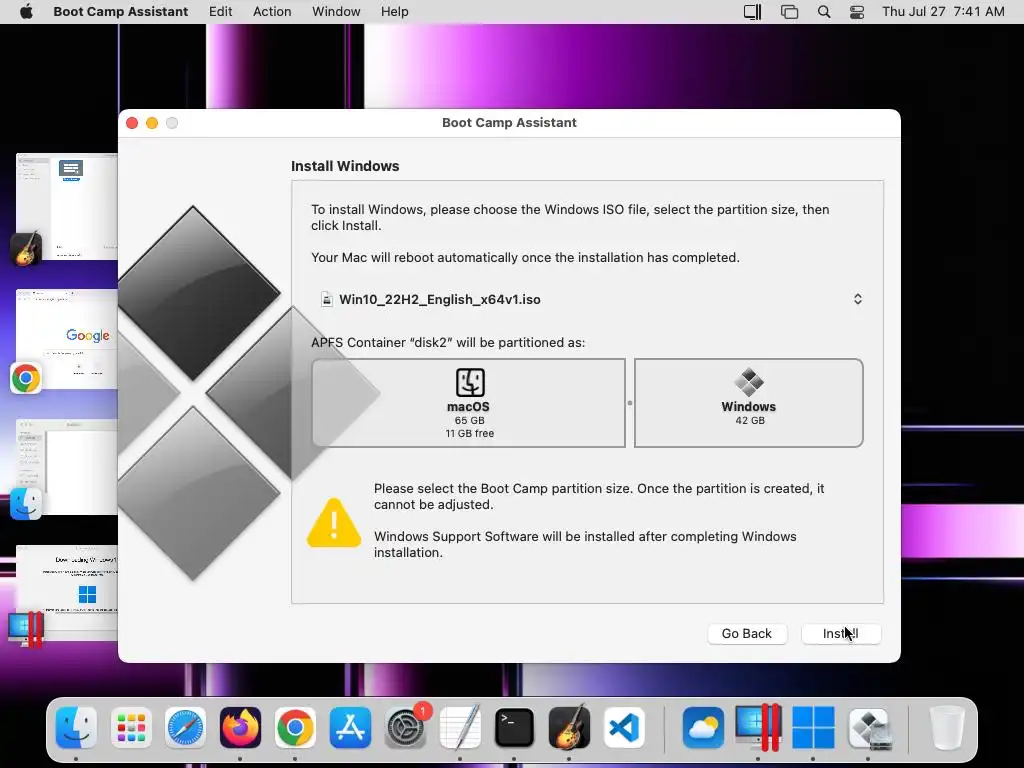Open Terminal from the Dock

tap(515, 727)
